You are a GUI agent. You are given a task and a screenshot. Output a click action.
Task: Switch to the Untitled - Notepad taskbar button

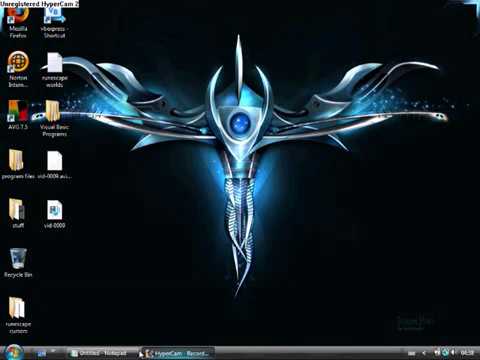click(x=102, y=353)
